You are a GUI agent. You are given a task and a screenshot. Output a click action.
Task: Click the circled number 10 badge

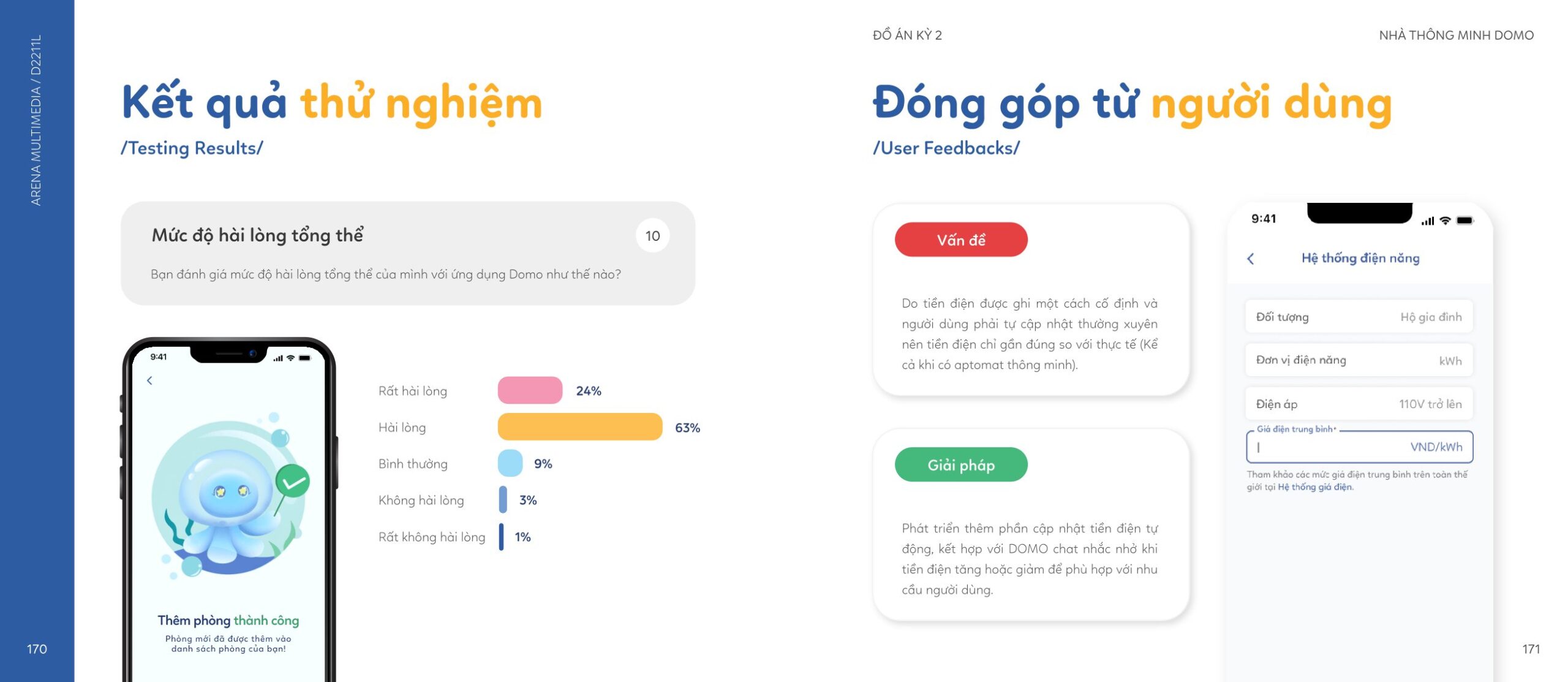[x=652, y=236]
